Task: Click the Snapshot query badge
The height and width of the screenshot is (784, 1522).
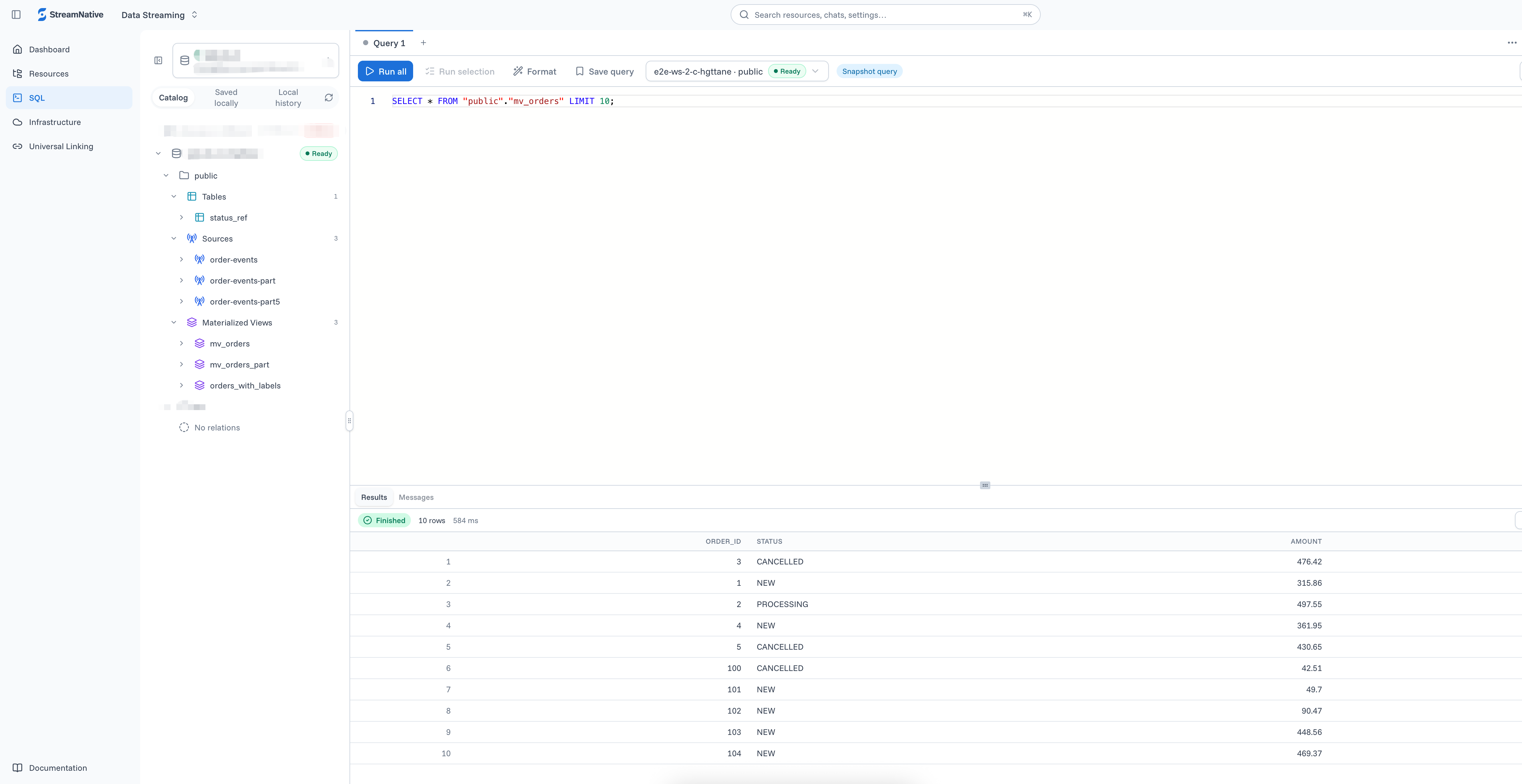Action: [x=869, y=71]
